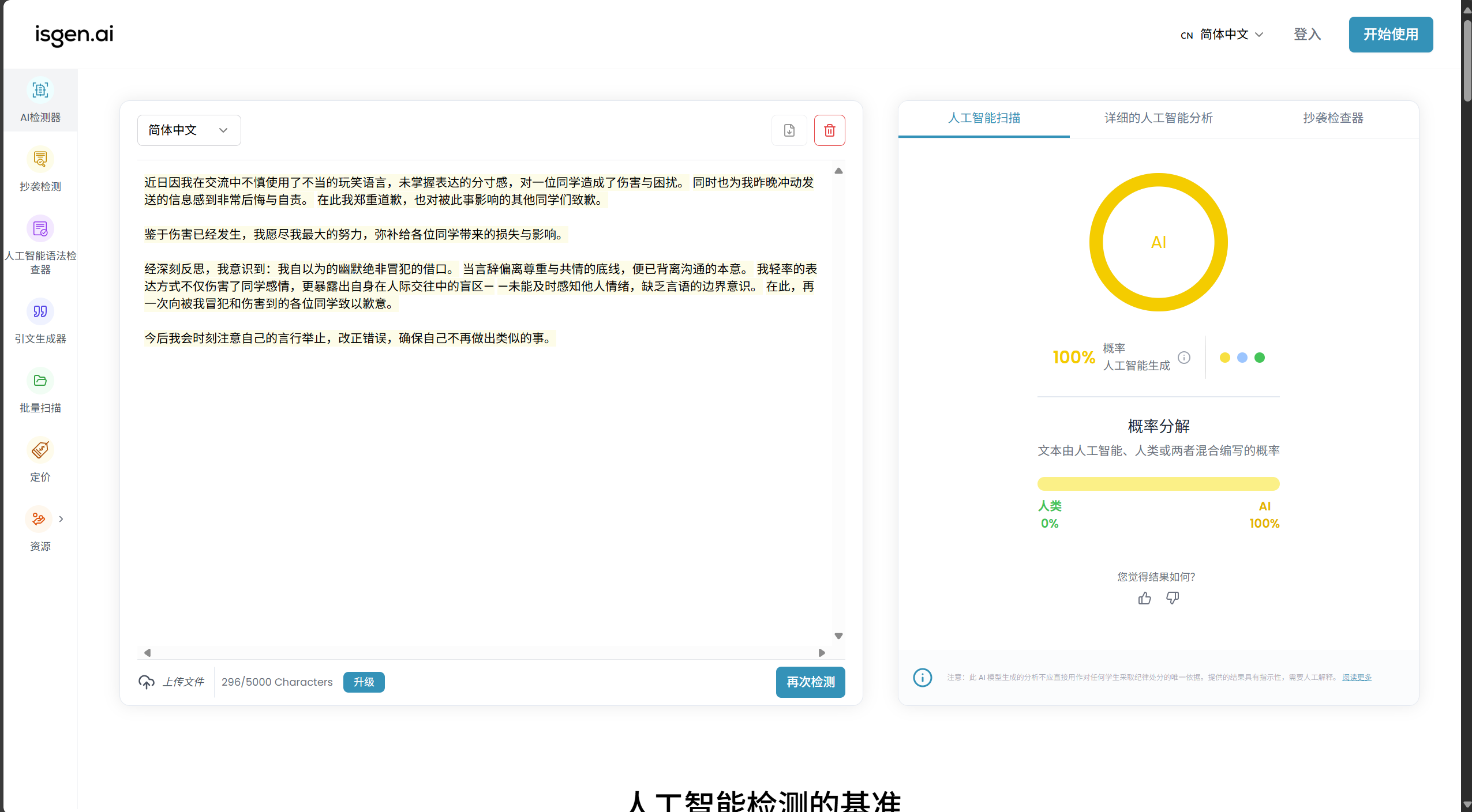
Task: Click the thumbs down feedback icon
Action: coord(1172,599)
